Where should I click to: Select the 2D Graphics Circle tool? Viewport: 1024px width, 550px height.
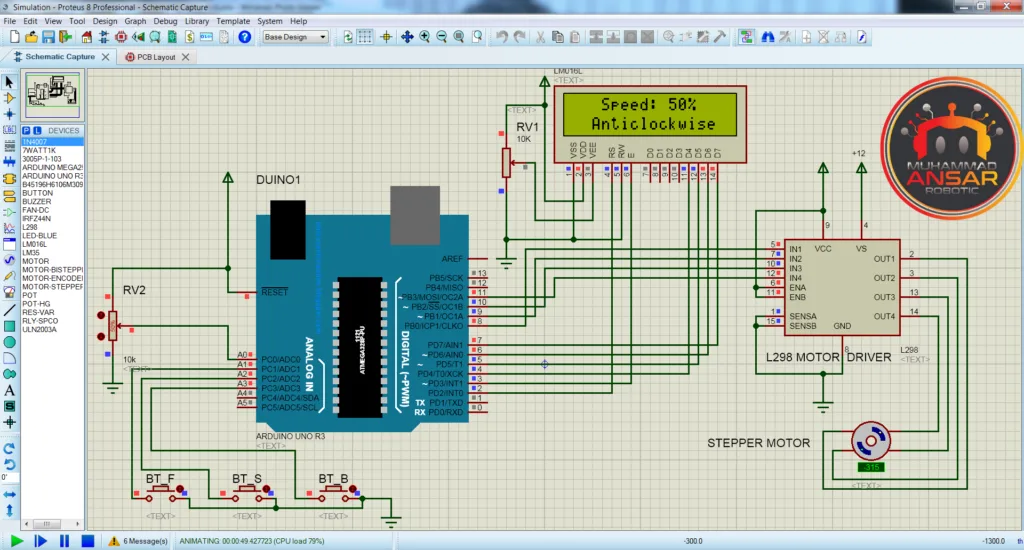click(9, 342)
